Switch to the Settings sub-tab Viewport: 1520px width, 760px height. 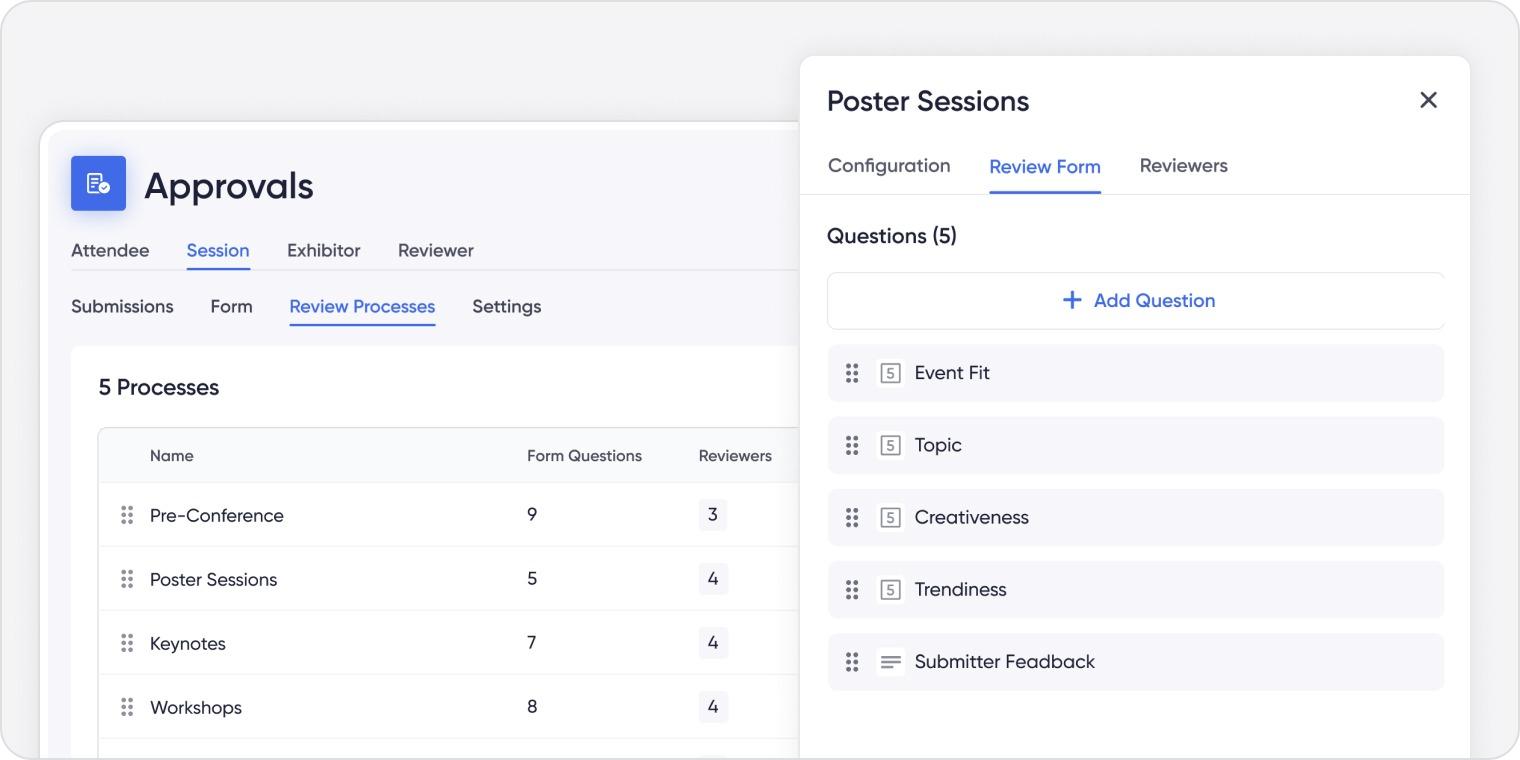[x=506, y=306]
